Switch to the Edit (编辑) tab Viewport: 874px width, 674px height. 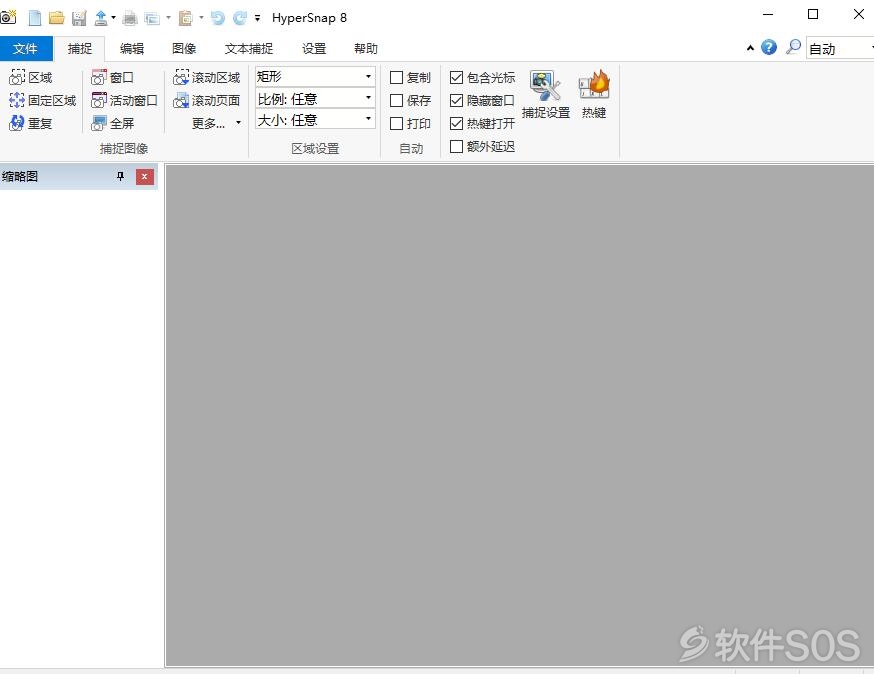(x=132, y=49)
